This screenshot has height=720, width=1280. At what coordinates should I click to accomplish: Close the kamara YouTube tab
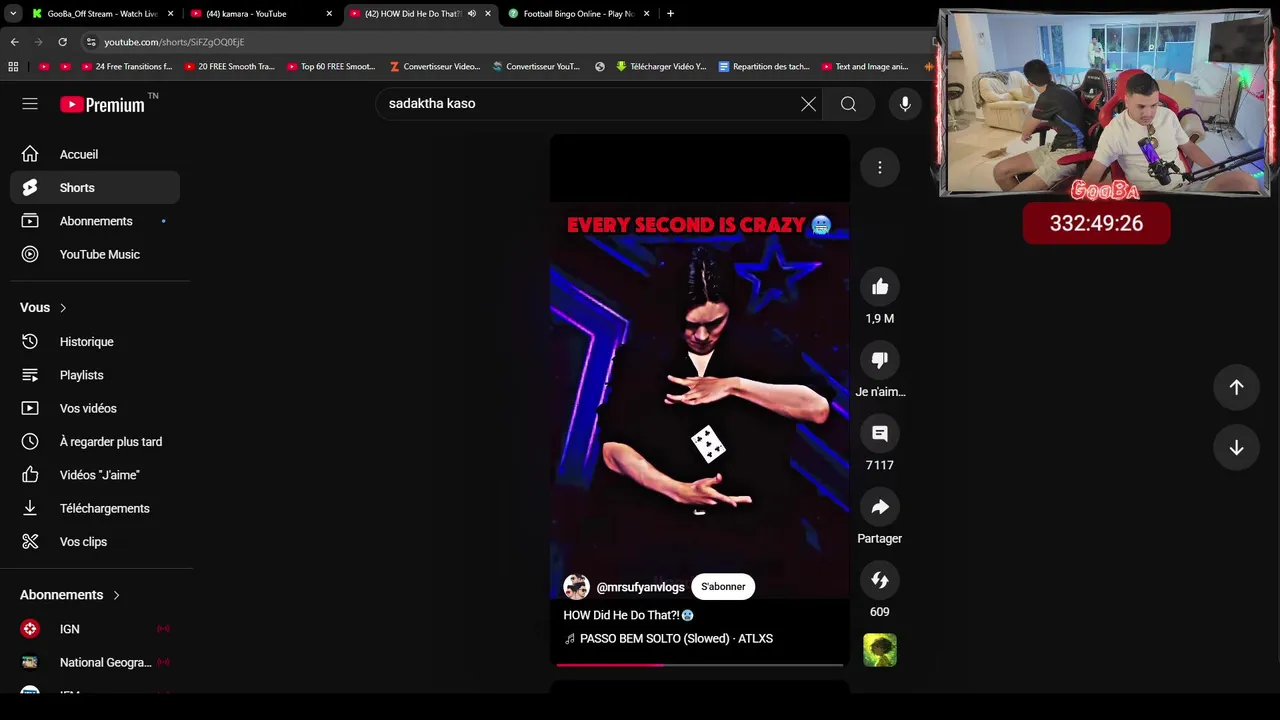coord(329,14)
